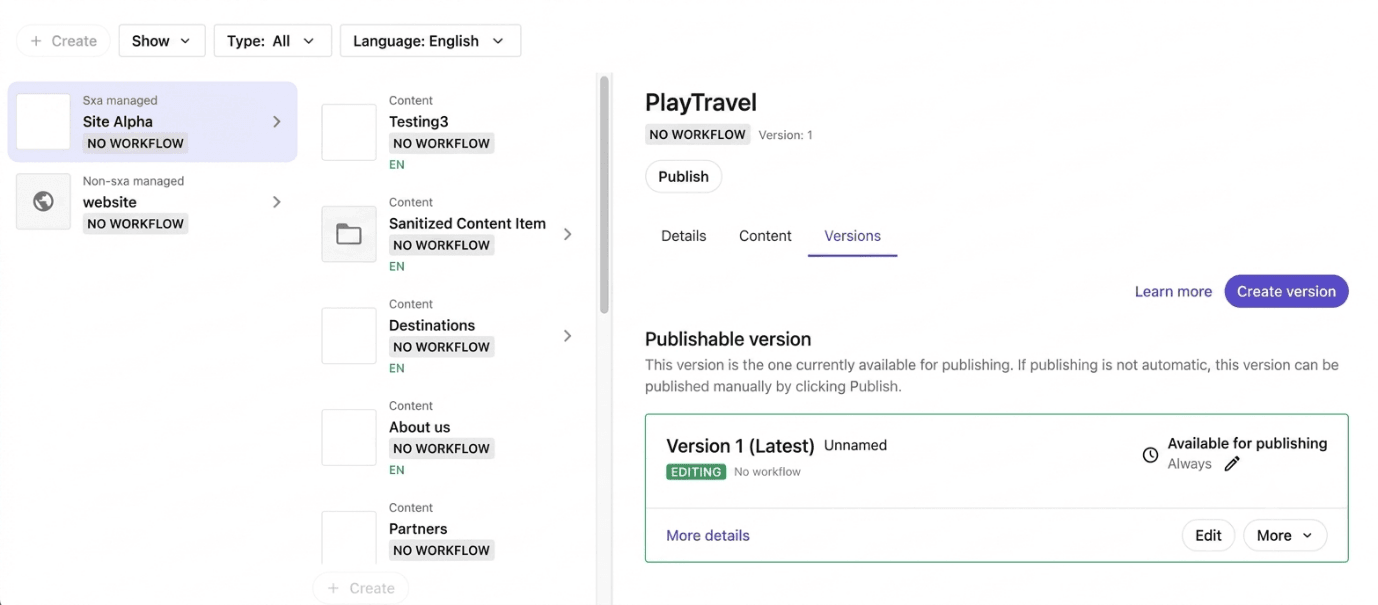This screenshot has height=605, width=1378.
Task: Switch to the Content tab
Action: click(765, 236)
